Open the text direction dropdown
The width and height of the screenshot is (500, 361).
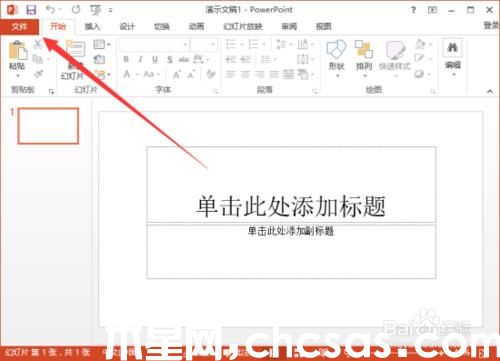[x=305, y=44]
